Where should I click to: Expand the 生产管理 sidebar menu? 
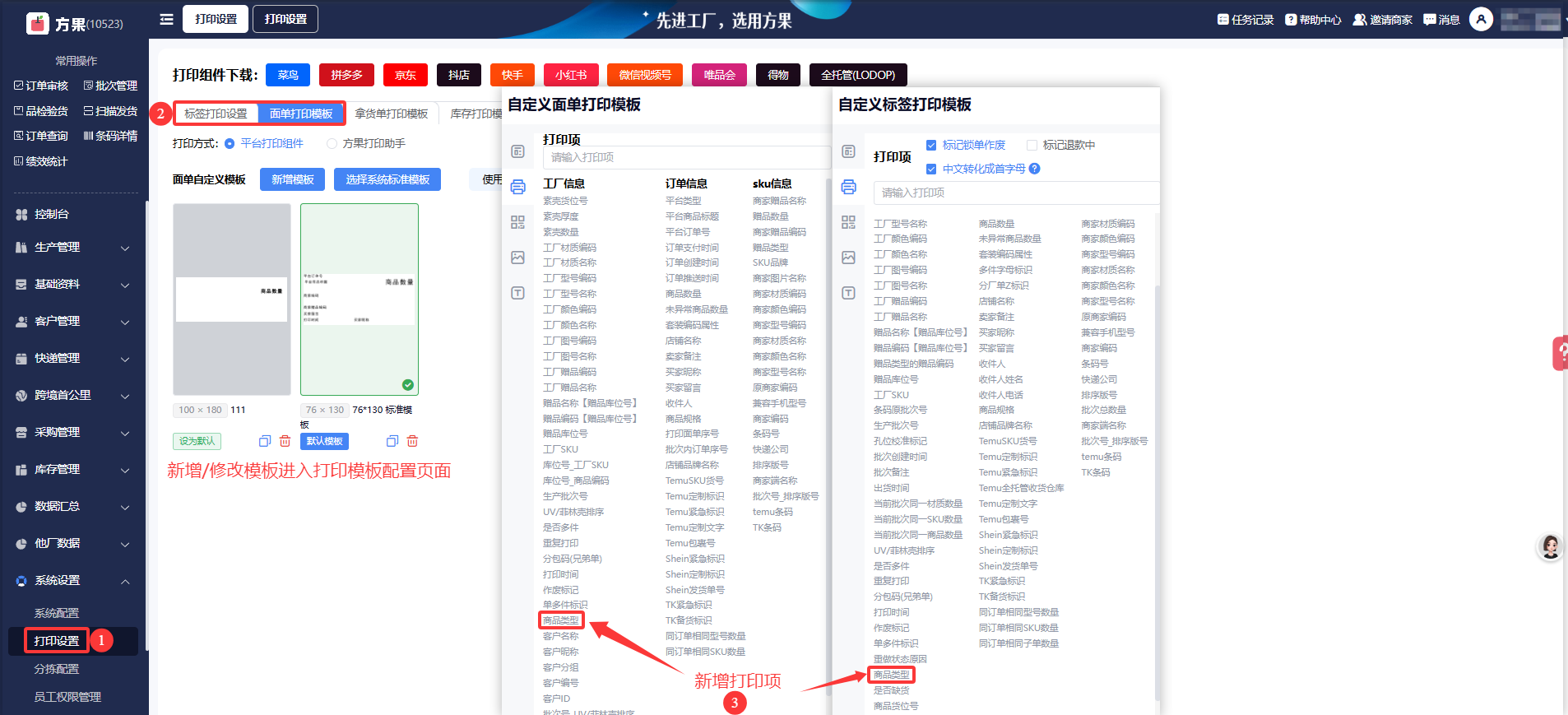coord(74,248)
